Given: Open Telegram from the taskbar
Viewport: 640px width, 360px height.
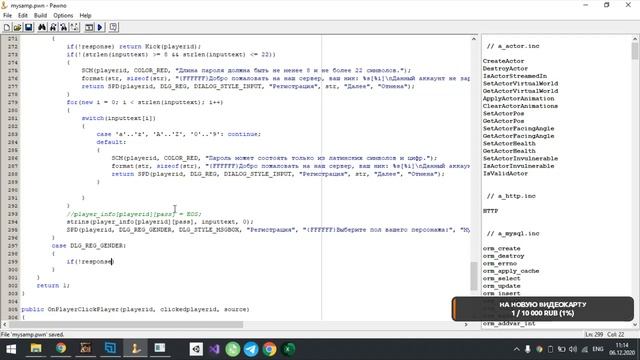Looking at the screenshot, I should [251, 349].
